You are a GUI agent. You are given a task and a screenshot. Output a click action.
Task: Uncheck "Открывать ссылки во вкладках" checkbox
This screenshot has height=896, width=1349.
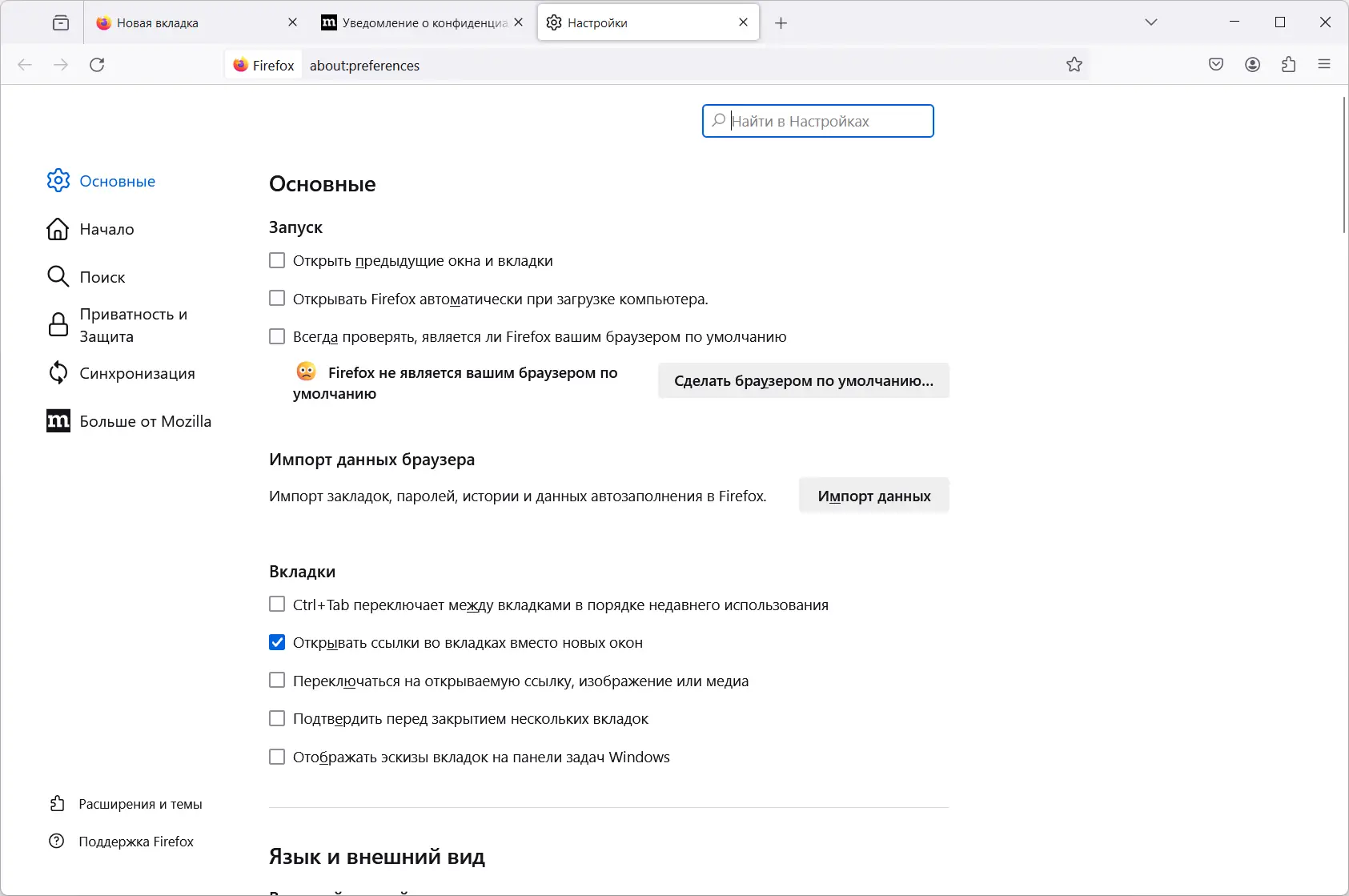coord(277,642)
